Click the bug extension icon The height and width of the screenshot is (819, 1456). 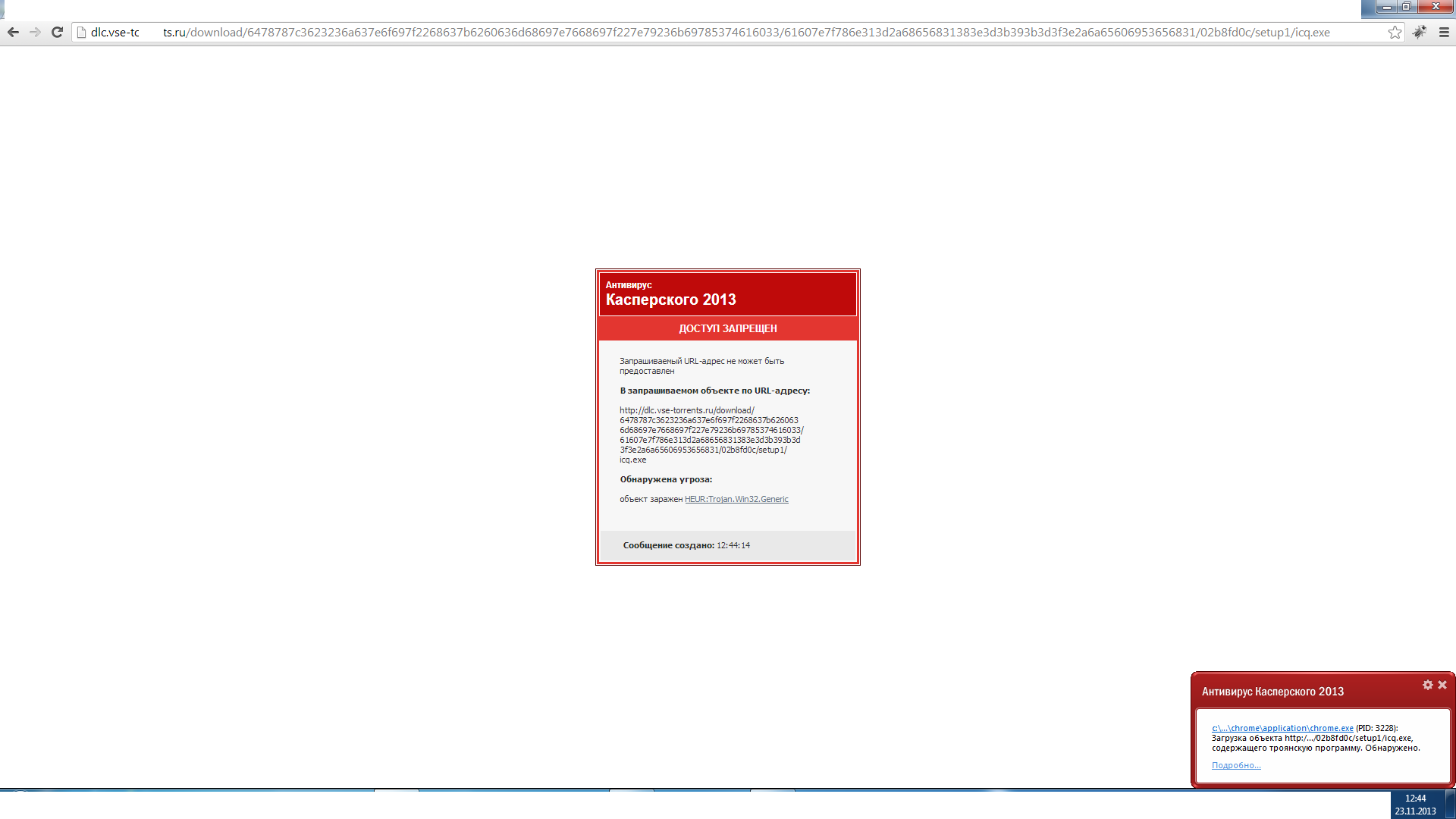pyautogui.click(x=1420, y=33)
